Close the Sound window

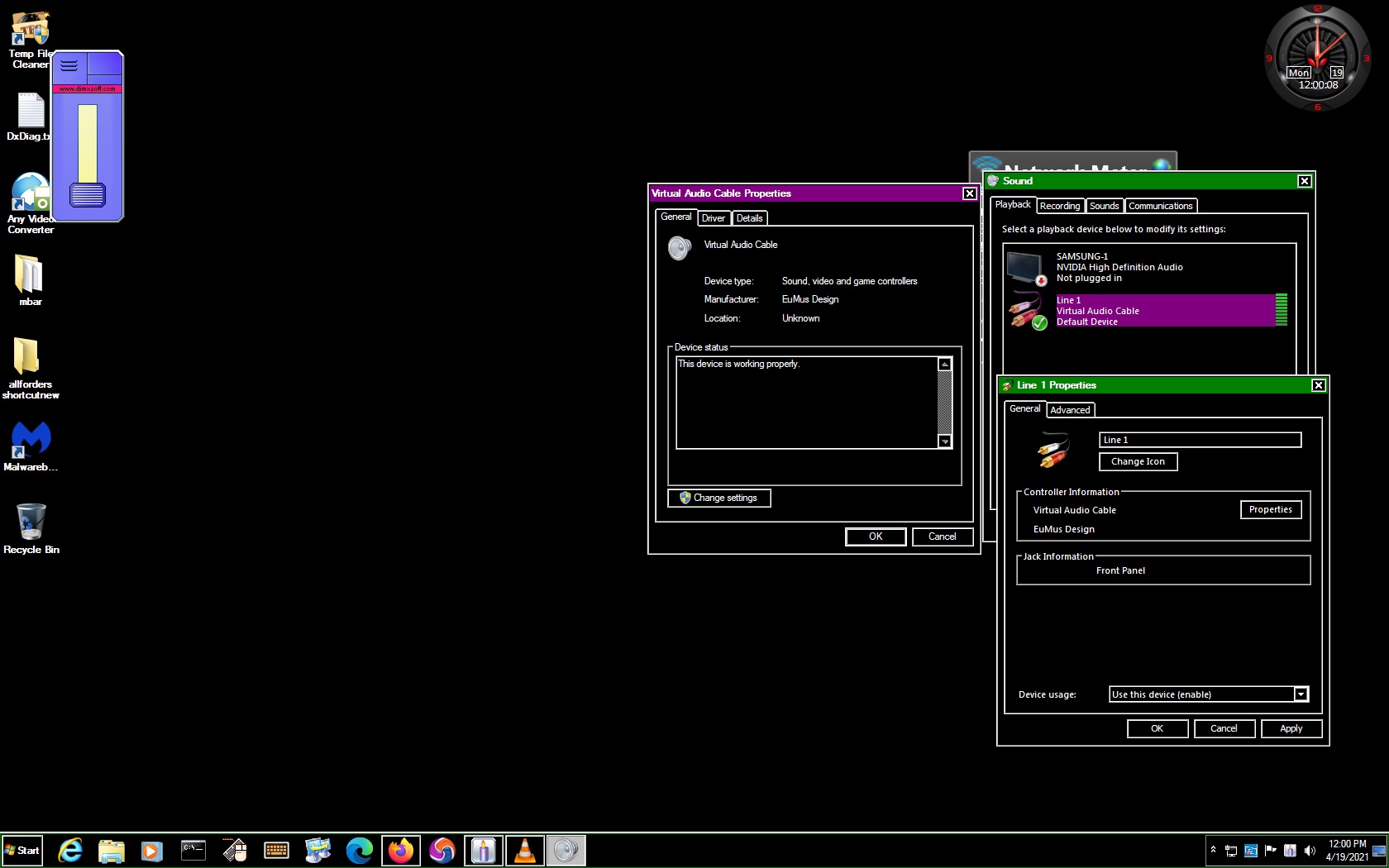click(1304, 181)
